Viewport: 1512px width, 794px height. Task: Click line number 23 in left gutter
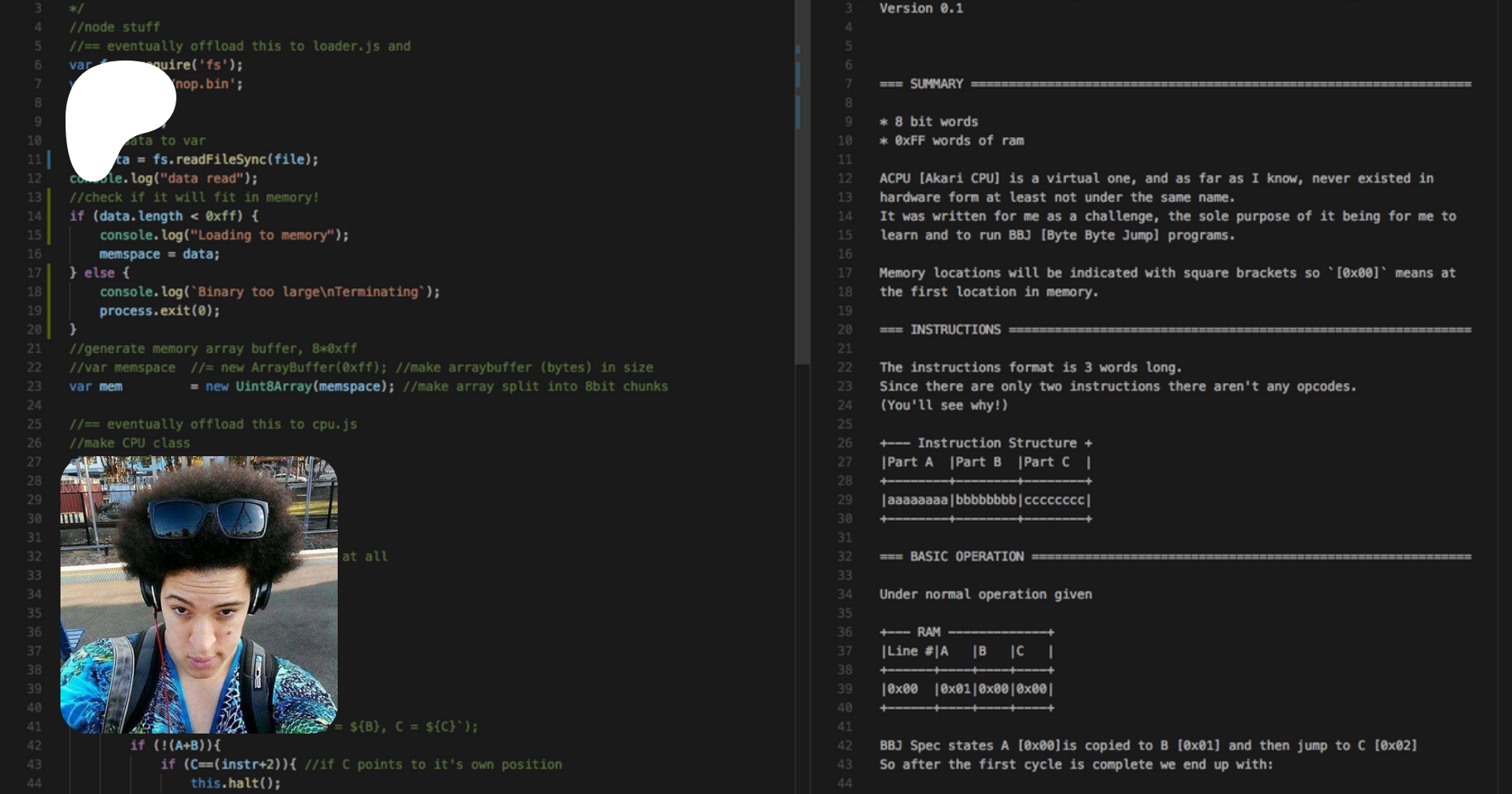(x=34, y=386)
